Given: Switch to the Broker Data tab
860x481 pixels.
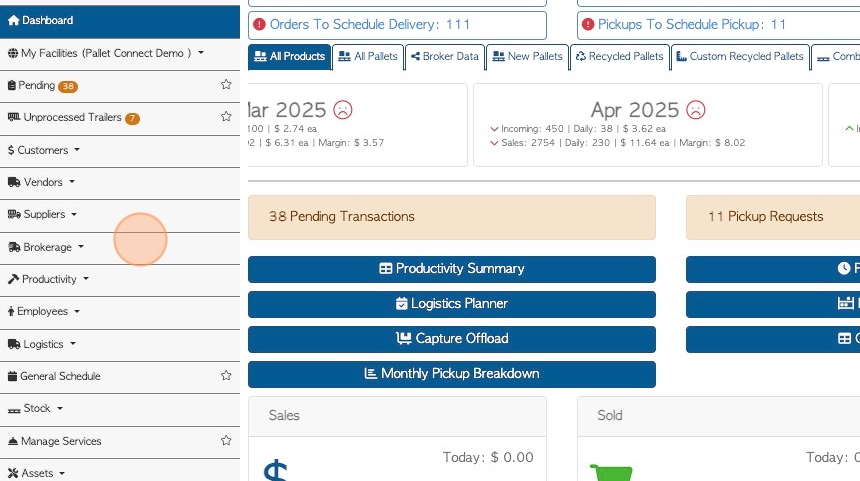Looking at the screenshot, I should [x=444, y=57].
